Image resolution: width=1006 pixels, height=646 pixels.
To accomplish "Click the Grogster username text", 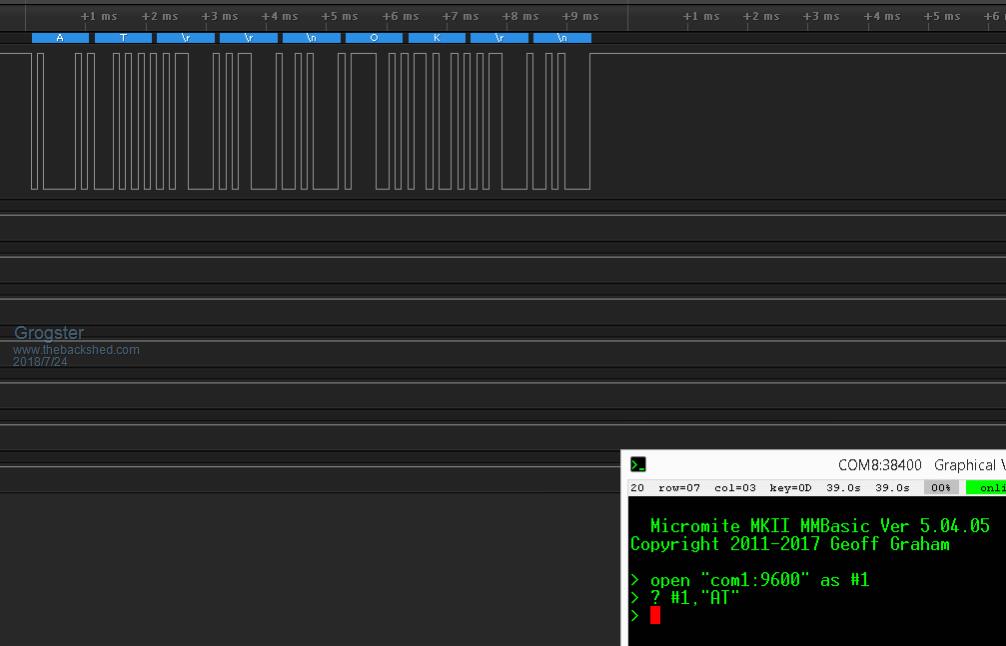I will [49, 333].
